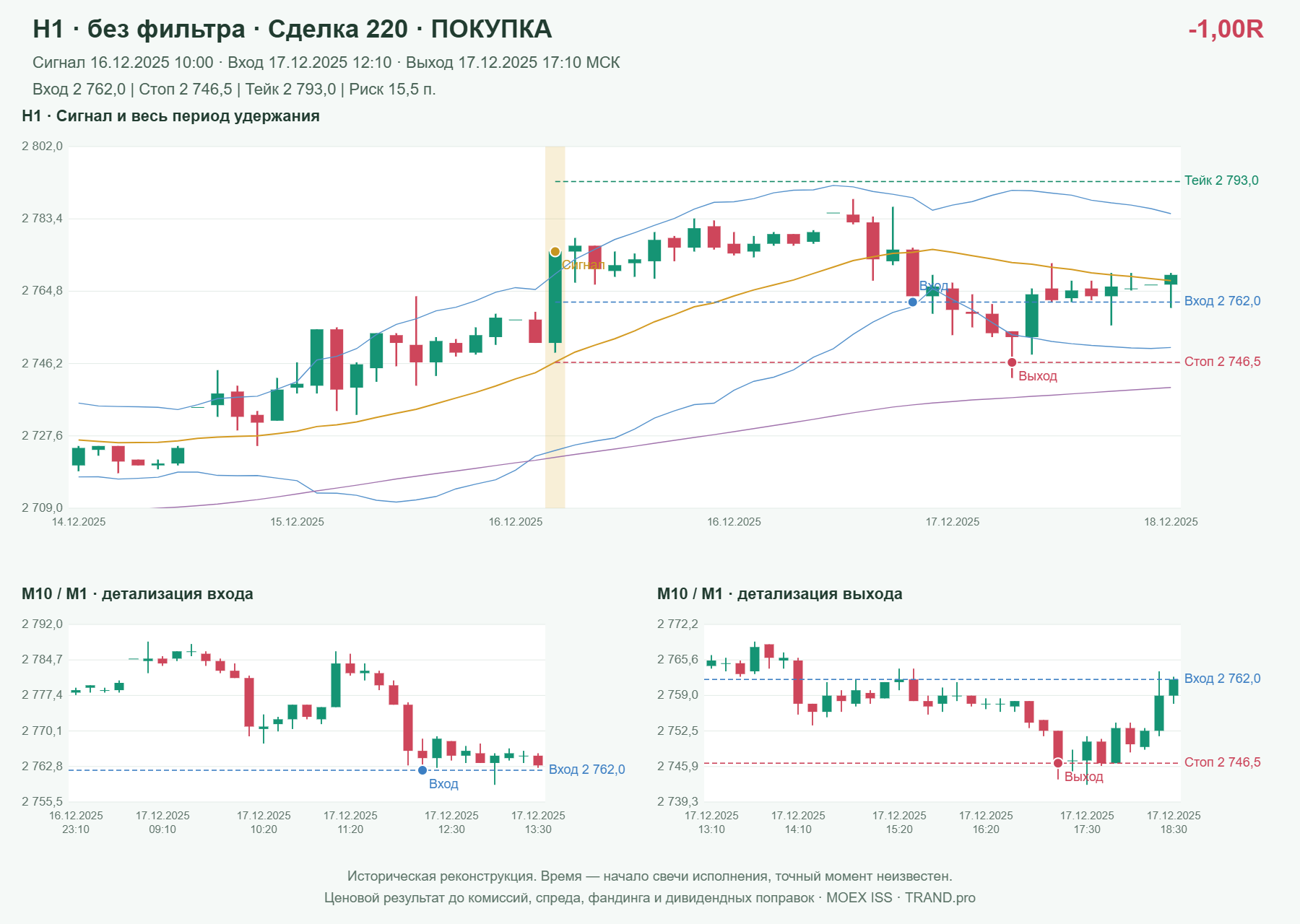Click the 14.12.2025 date axis label

click(79, 522)
